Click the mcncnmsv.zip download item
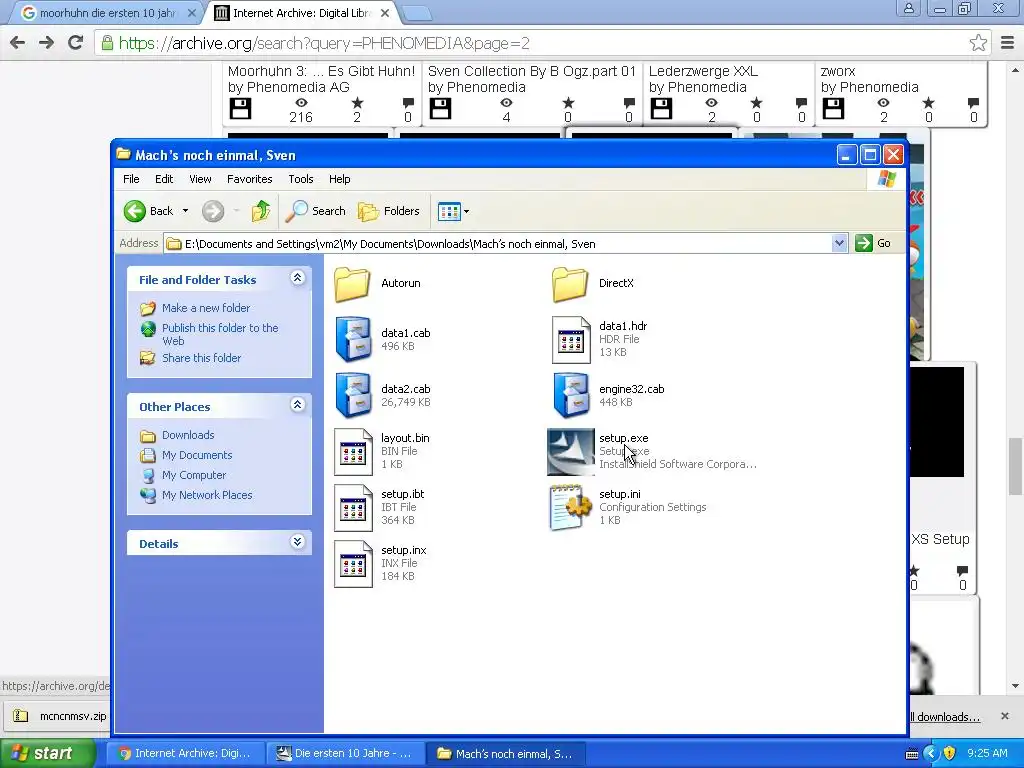1024x768 pixels. coord(60,716)
